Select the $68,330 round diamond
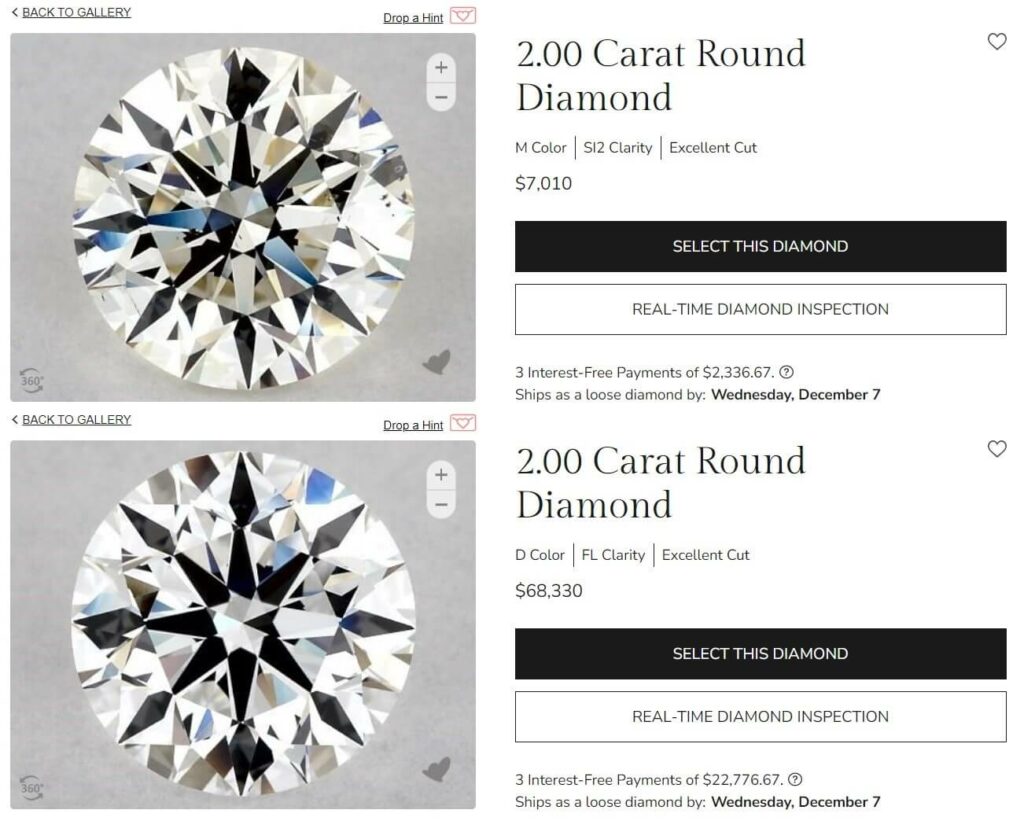 click(760, 653)
